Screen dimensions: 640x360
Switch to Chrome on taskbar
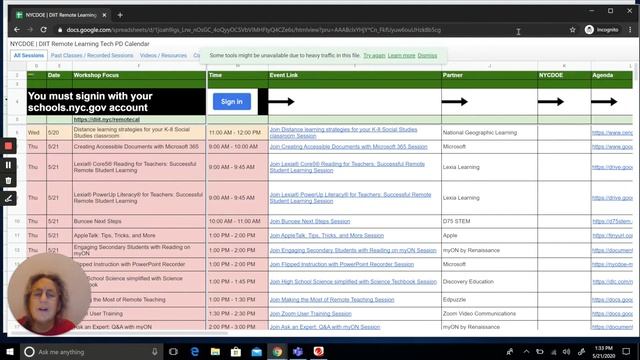coord(277,351)
